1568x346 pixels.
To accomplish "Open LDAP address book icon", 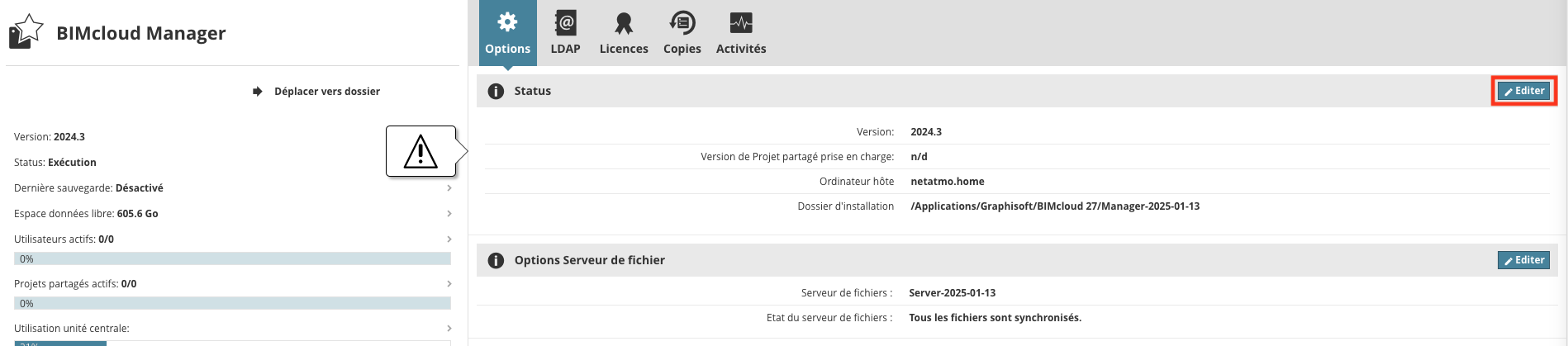I will pos(565,22).
